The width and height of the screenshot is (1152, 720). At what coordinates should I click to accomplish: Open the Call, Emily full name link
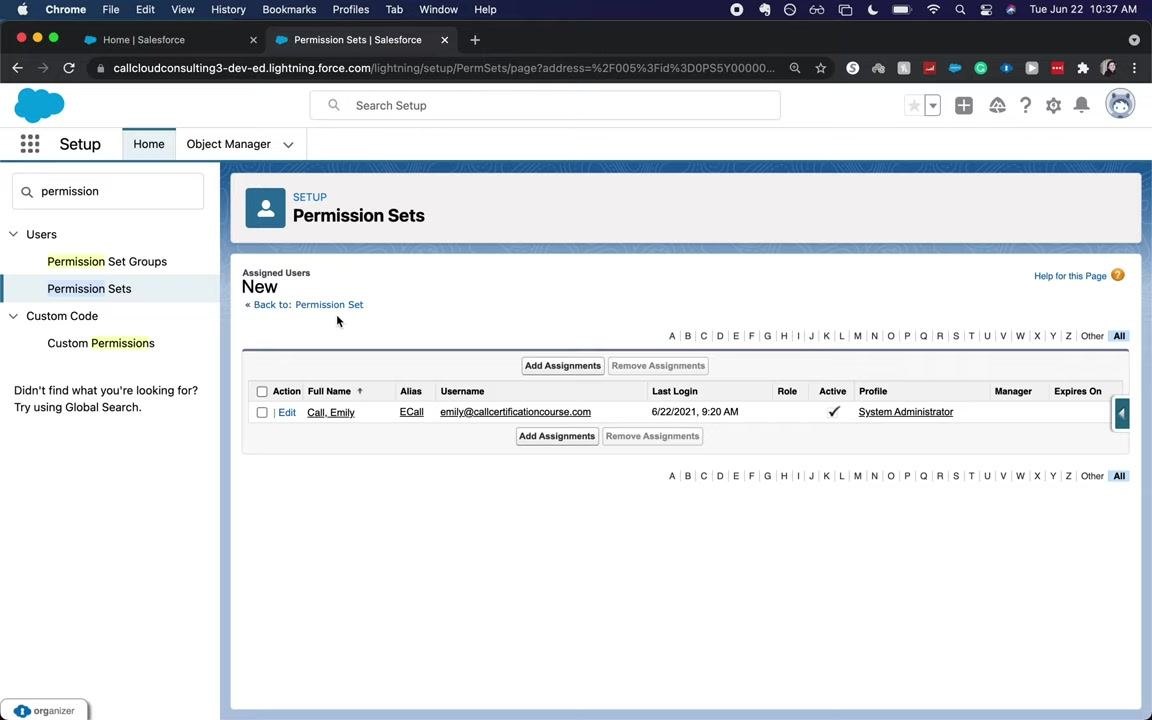point(331,412)
